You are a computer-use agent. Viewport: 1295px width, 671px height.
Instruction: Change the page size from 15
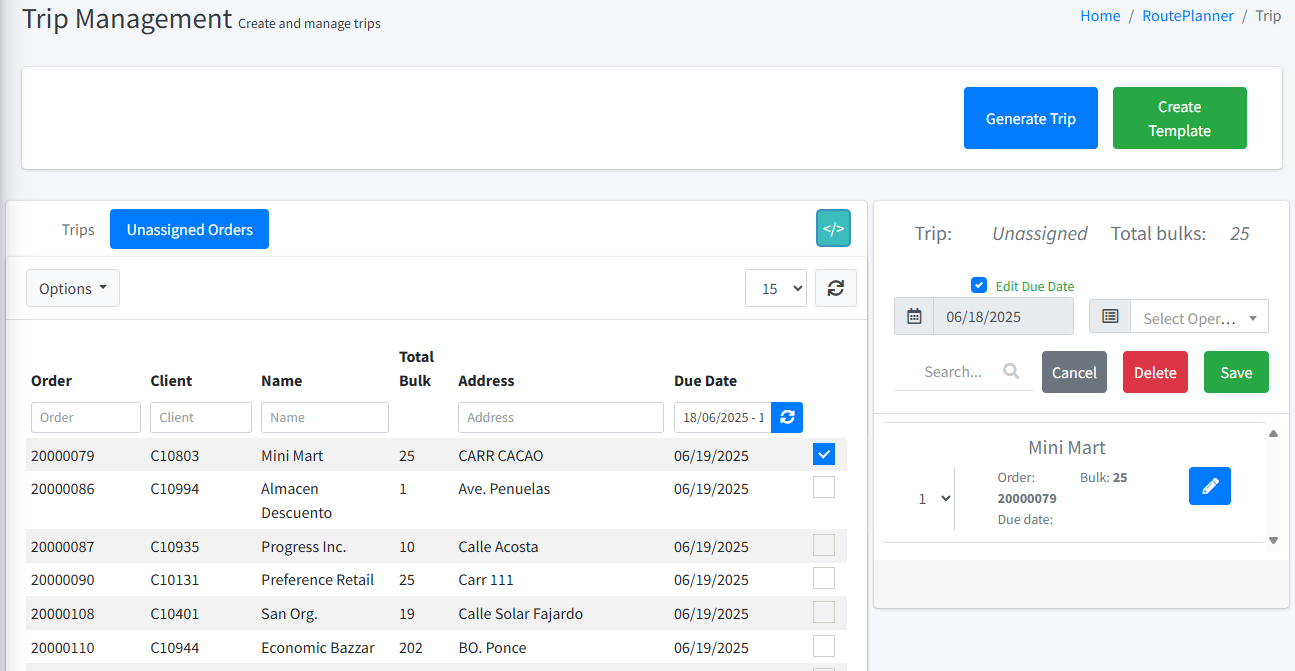click(x=775, y=288)
